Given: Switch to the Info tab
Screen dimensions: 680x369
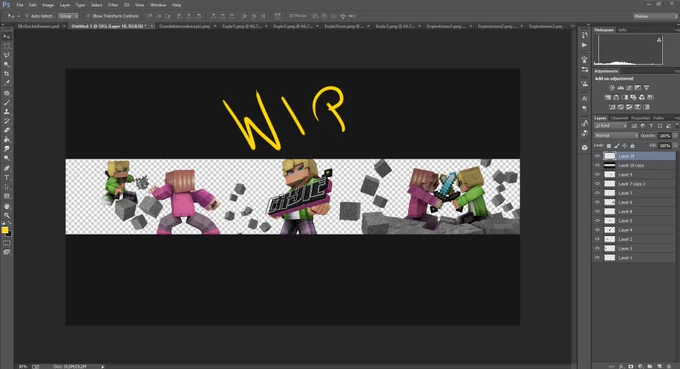Looking at the screenshot, I should pos(622,30).
